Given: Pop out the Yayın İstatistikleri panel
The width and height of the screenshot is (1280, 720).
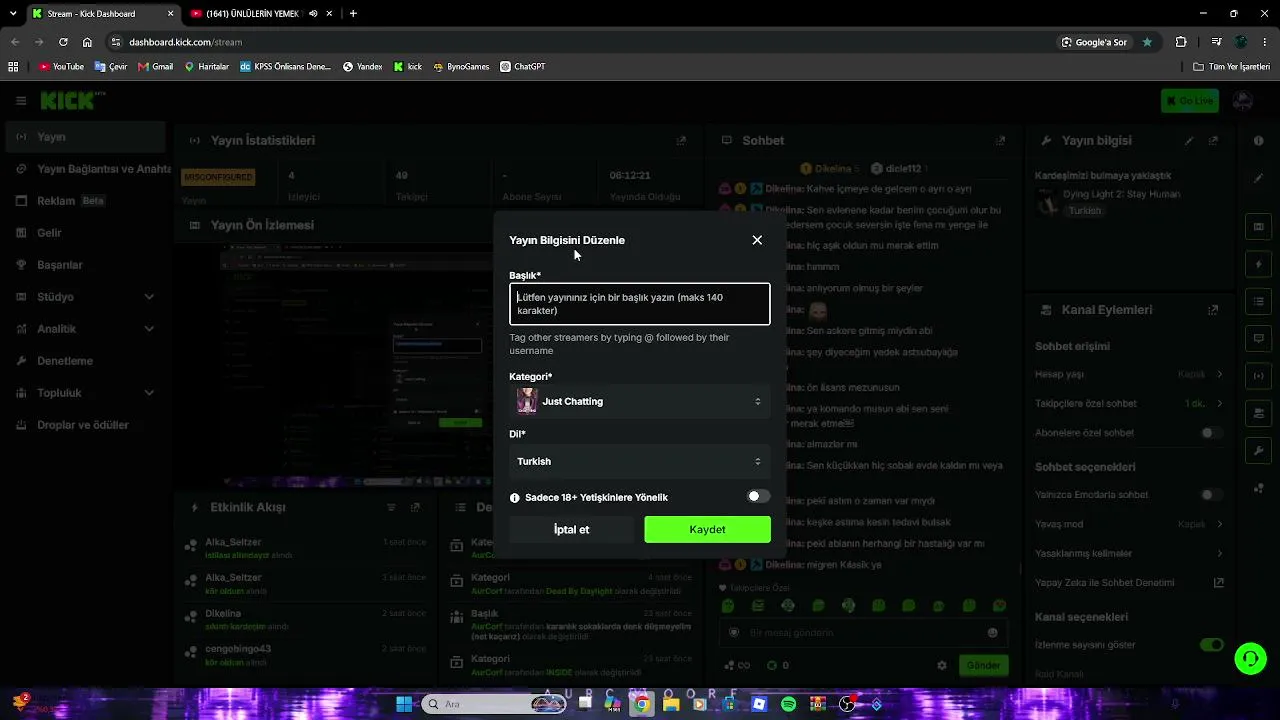Looking at the screenshot, I should click(681, 141).
